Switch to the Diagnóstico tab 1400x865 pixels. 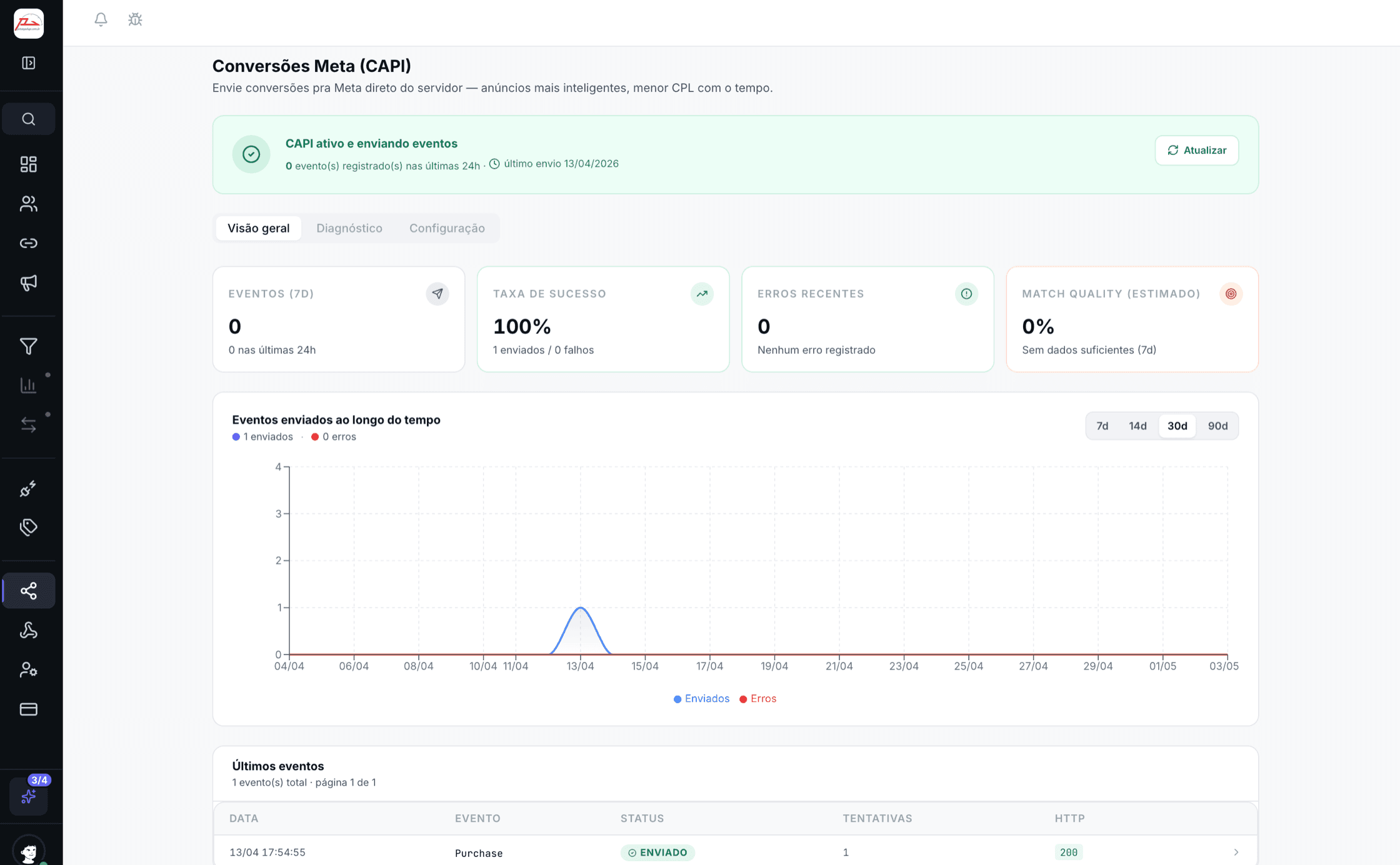pos(349,228)
